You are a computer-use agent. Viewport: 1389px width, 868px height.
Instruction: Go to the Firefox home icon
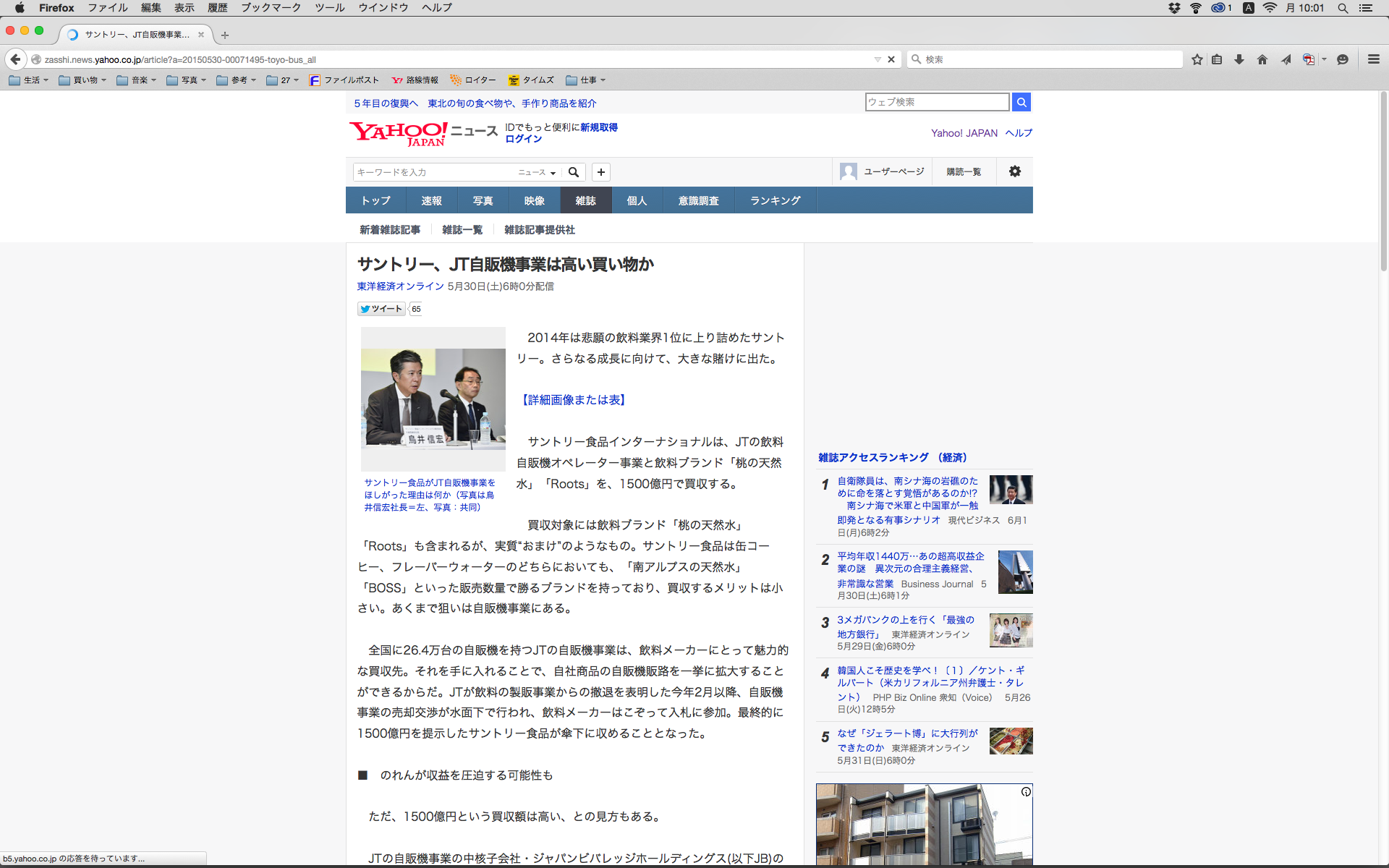click(1262, 59)
